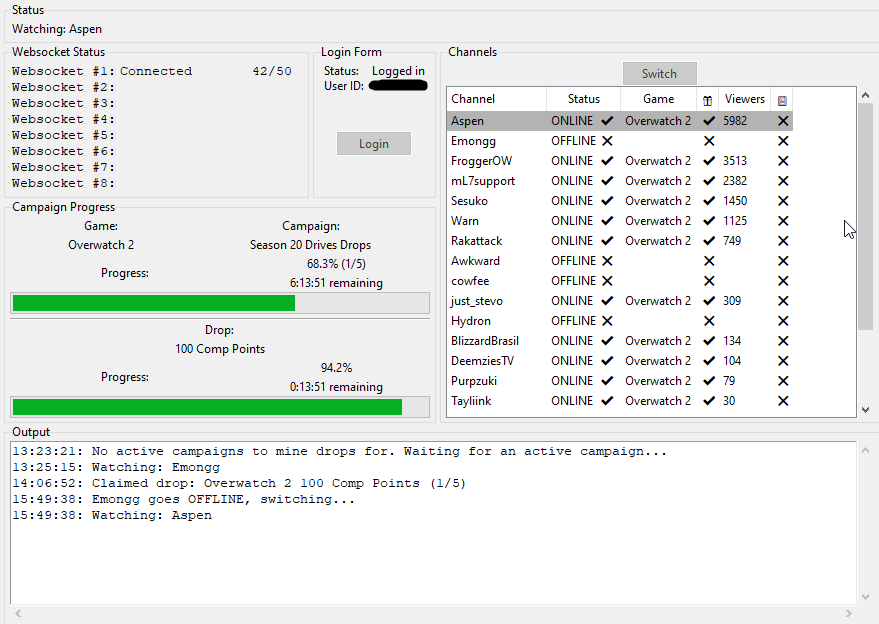Screen dimensions: 879x624
Task: Click the Output horizontal scroll left arrow
Action: click(x=18, y=613)
